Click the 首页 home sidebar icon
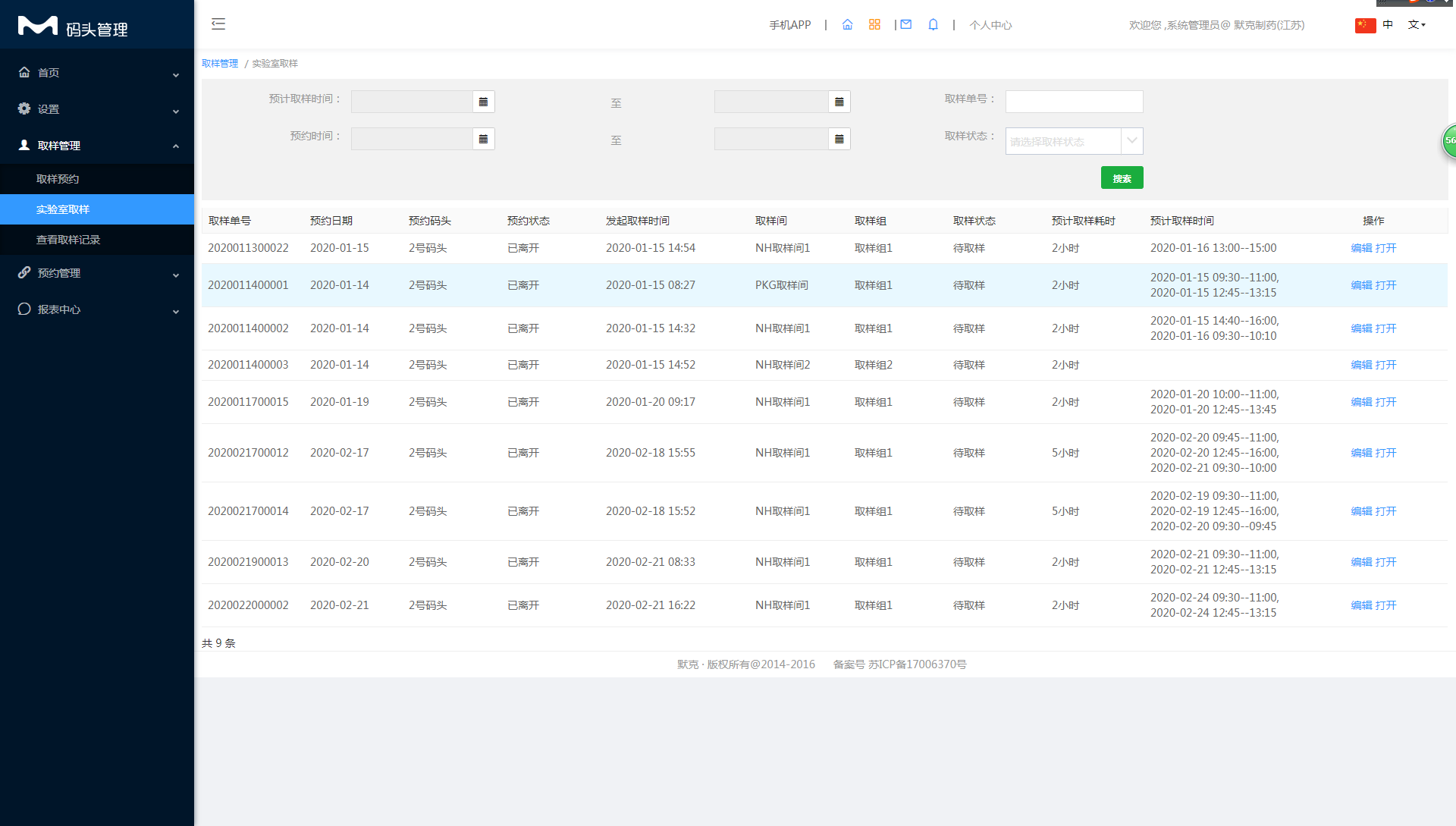The width and height of the screenshot is (1456, 826). click(x=24, y=72)
